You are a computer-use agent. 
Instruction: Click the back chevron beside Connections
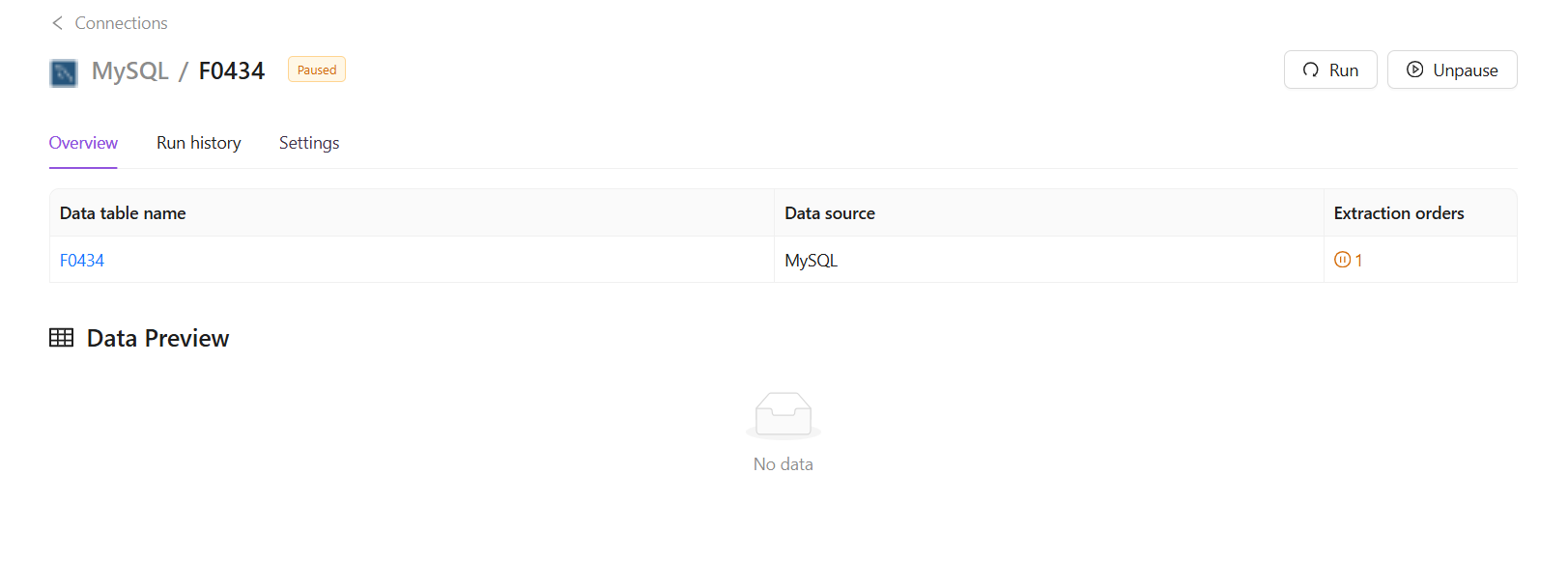pyautogui.click(x=57, y=23)
